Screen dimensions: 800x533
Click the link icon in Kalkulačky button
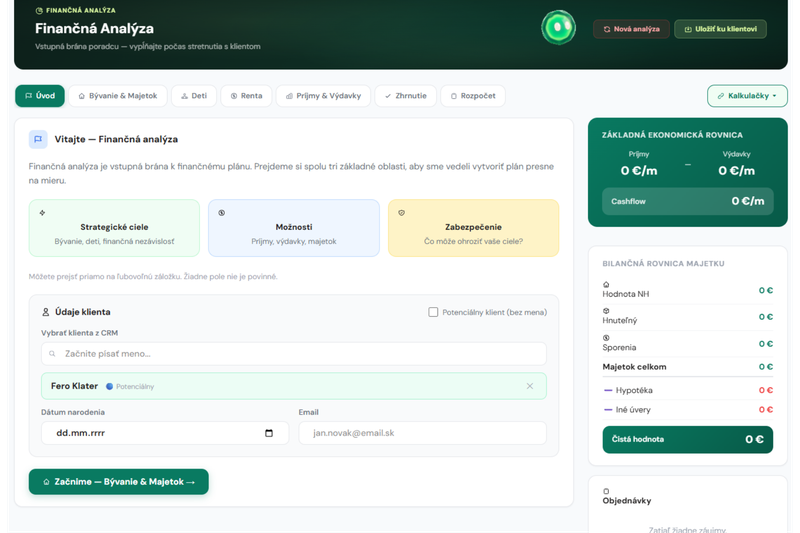[720, 96]
